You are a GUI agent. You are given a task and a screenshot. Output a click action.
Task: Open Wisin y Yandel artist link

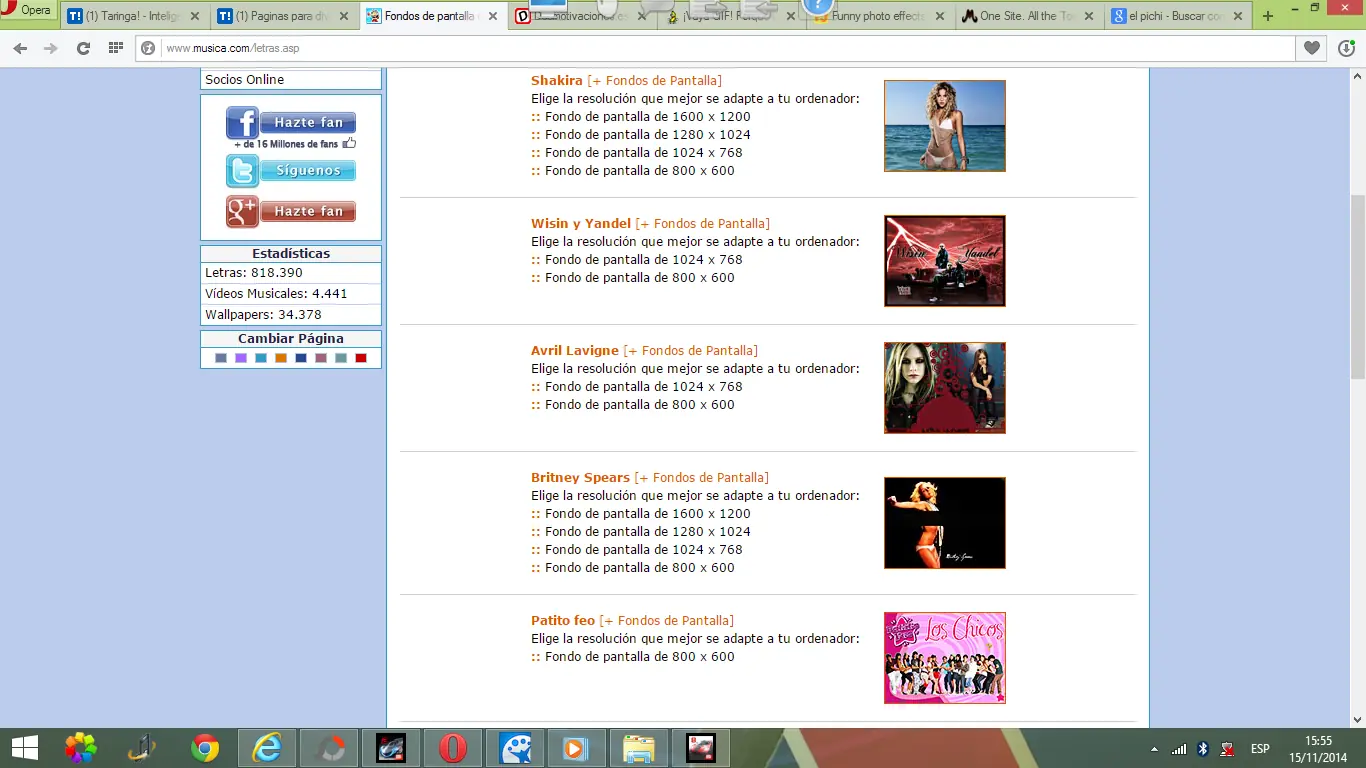point(581,224)
